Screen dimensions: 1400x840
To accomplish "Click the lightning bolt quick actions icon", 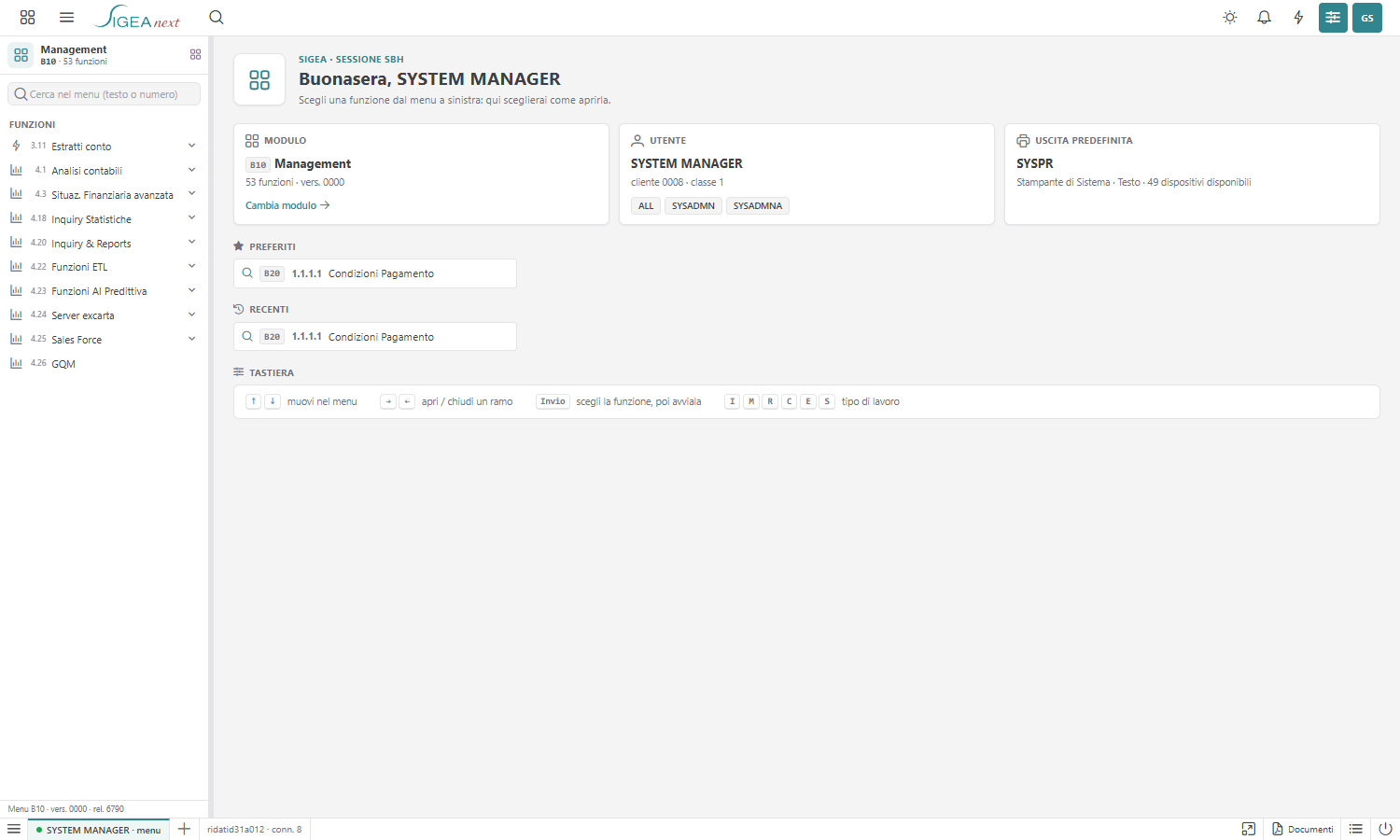I will pos(1298,18).
